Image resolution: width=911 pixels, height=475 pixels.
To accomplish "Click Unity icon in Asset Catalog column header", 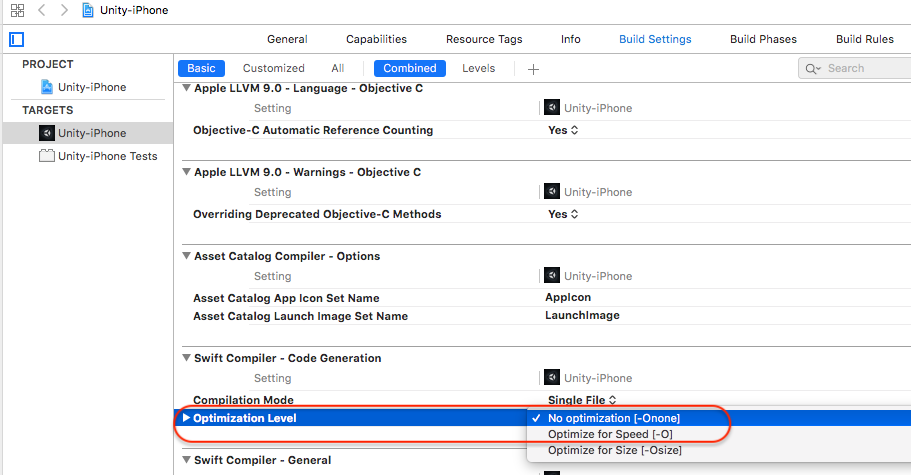I will click(x=551, y=275).
